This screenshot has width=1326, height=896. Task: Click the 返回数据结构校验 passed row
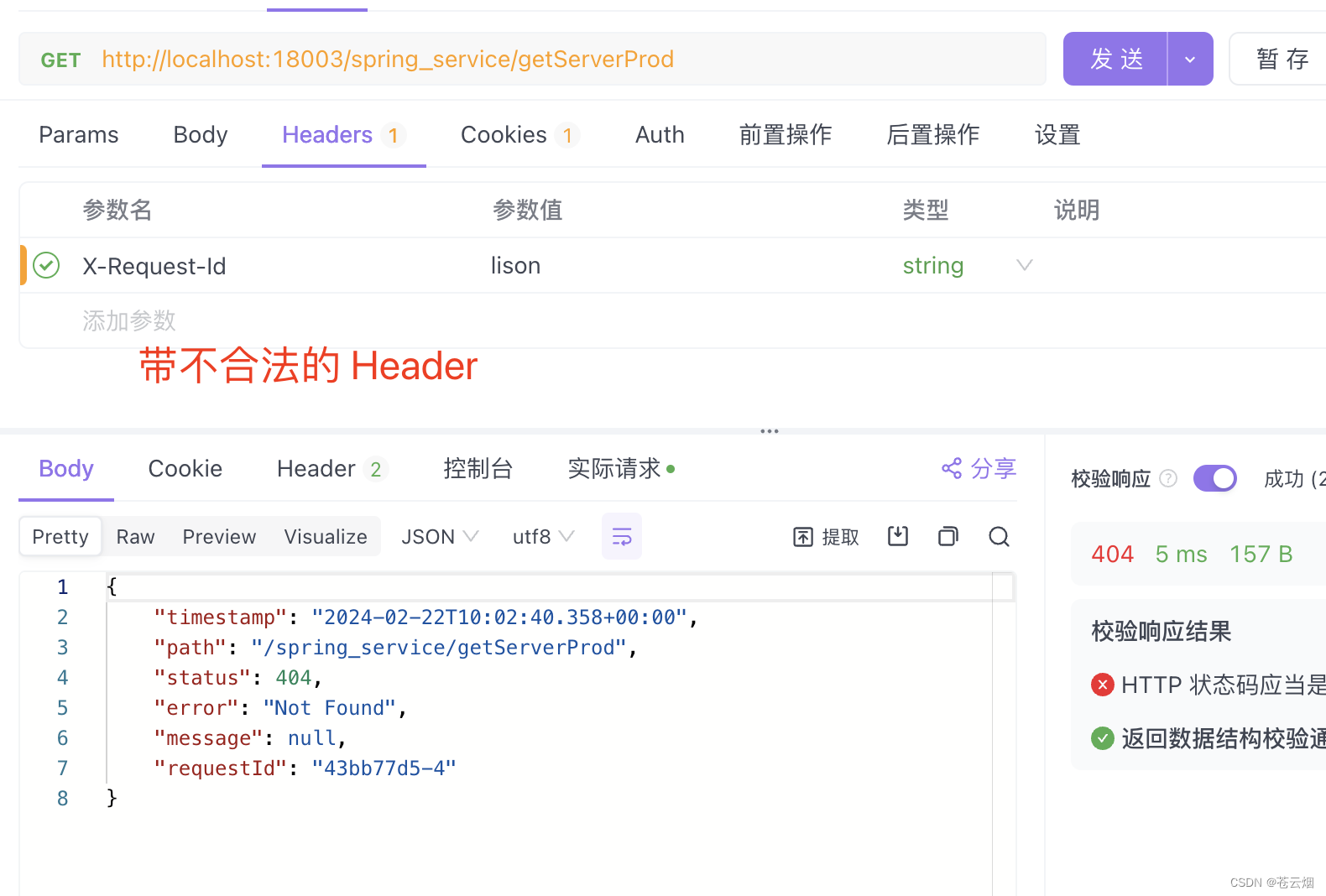[x=1209, y=738]
